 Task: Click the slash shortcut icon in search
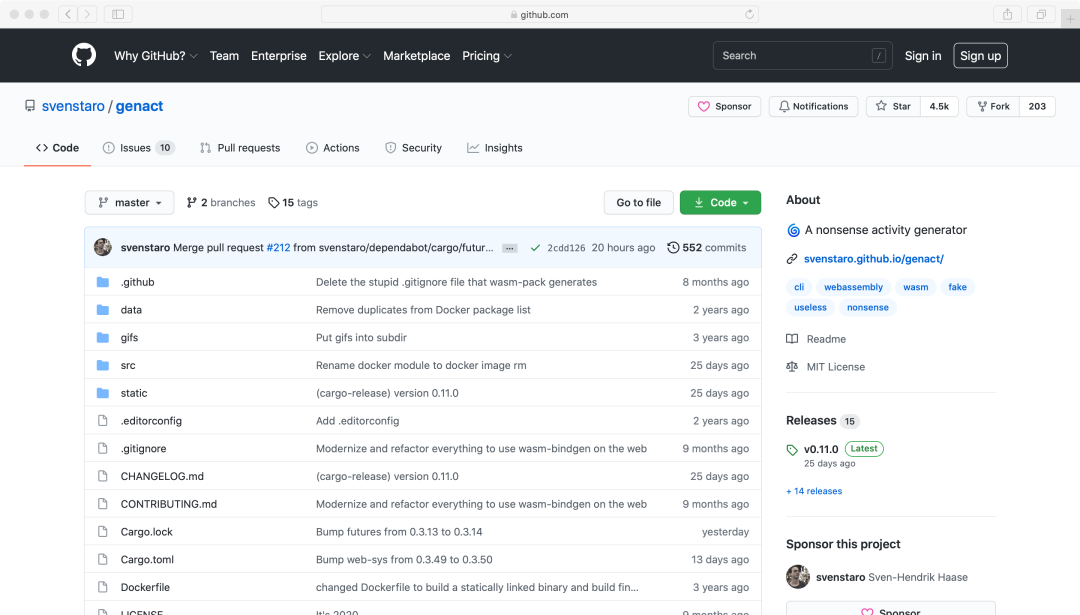[878, 56]
